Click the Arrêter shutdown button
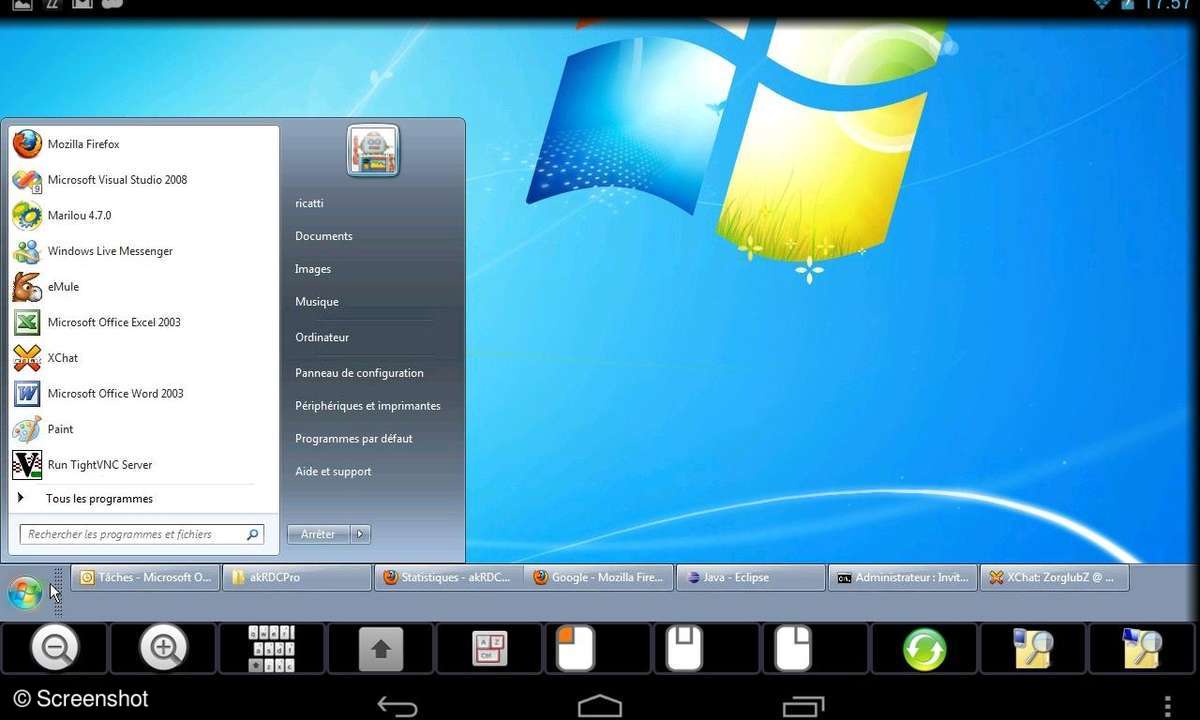 pyautogui.click(x=318, y=535)
